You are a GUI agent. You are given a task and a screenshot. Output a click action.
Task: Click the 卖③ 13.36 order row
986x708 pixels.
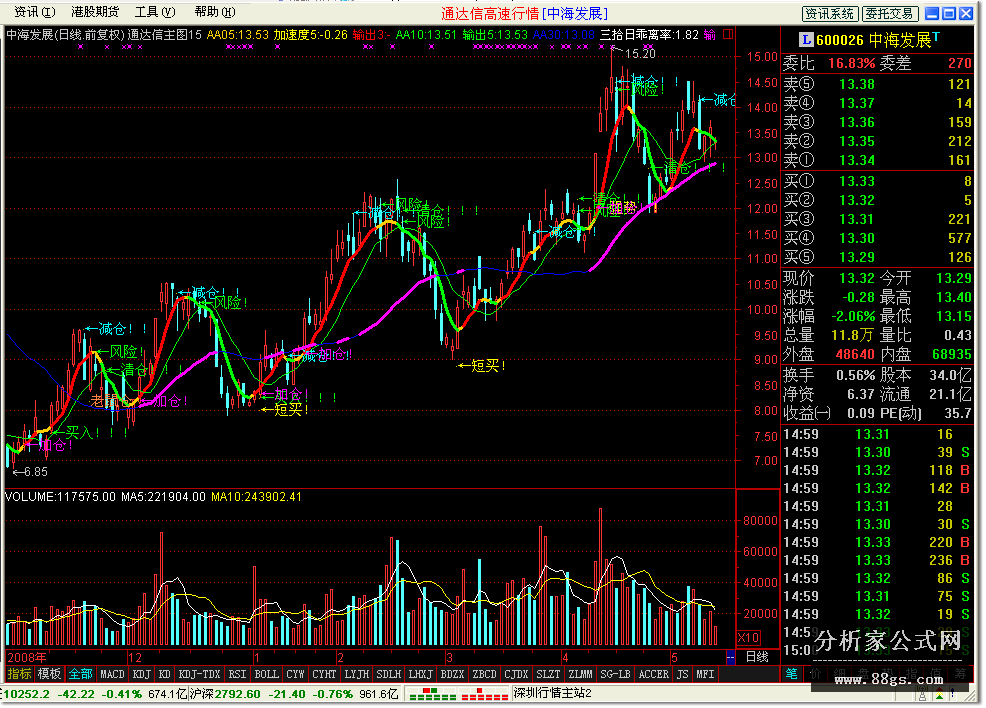877,122
